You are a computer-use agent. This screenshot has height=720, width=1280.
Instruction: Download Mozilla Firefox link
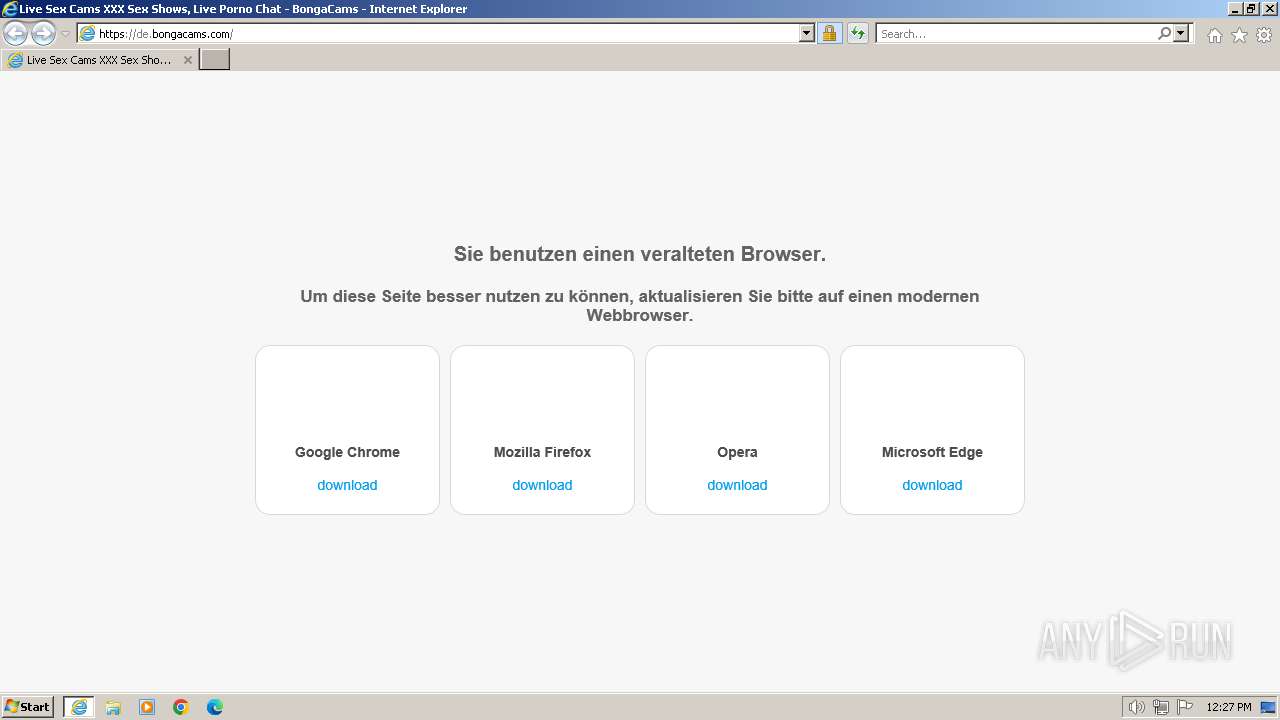pyautogui.click(x=542, y=485)
